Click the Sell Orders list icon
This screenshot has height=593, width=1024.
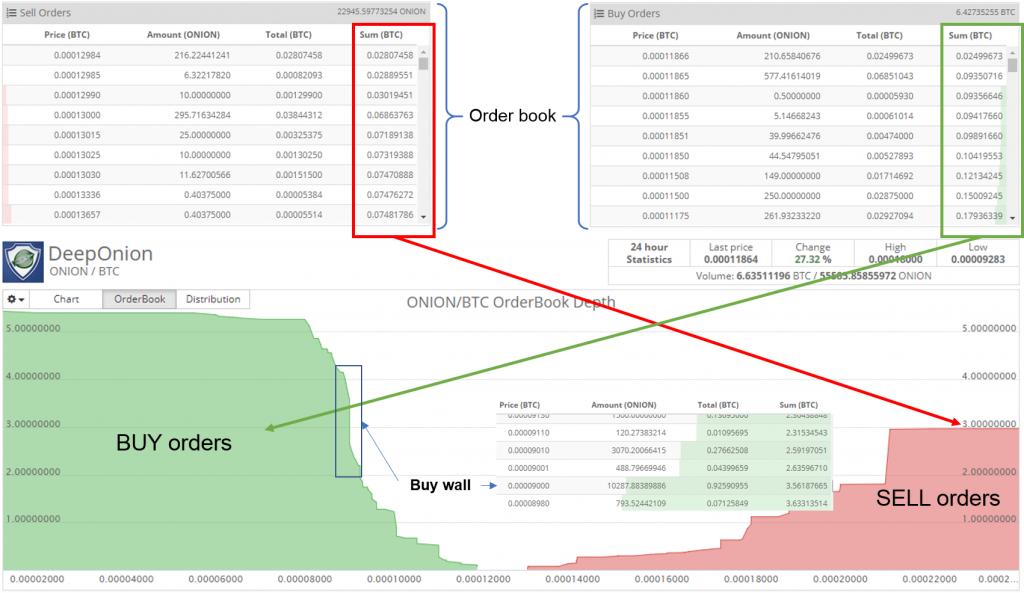tap(14, 13)
